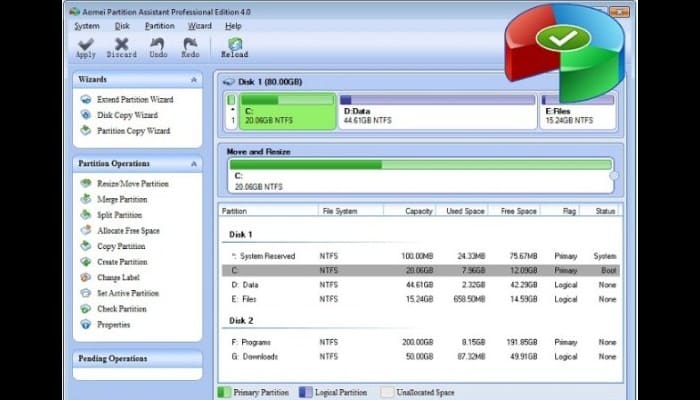The width and height of the screenshot is (700, 400).
Task: Select the G: Downloads partition row
Action: click(x=421, y=357)
